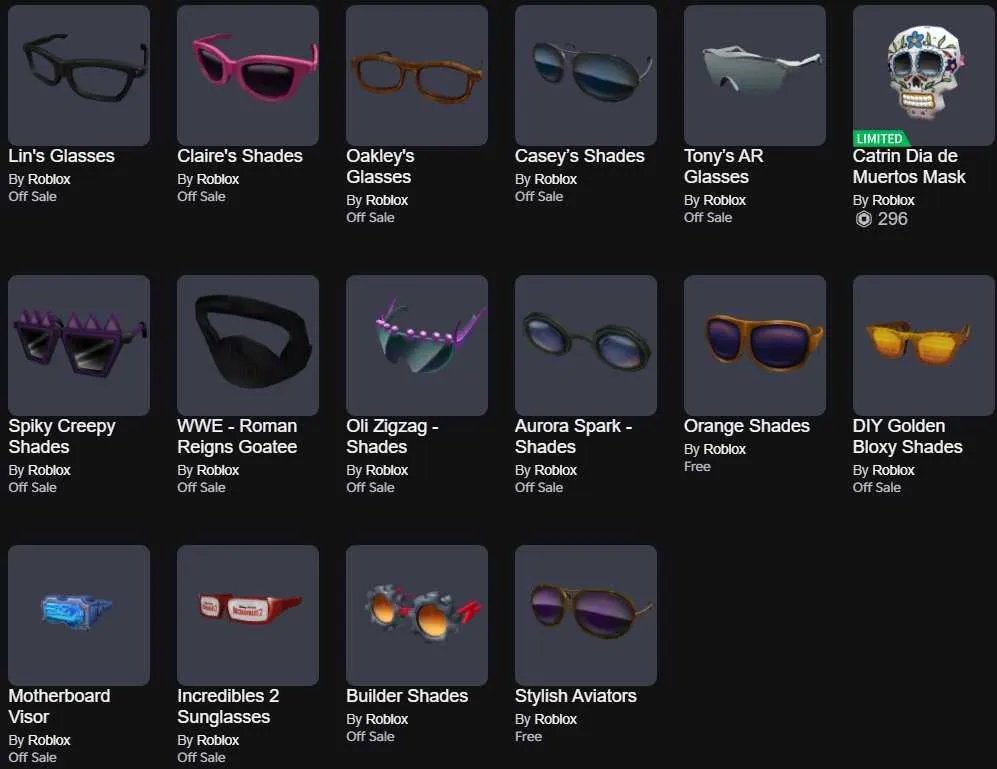
Task: Go to the "Builder Shades" title
Action: click(407, 696)
